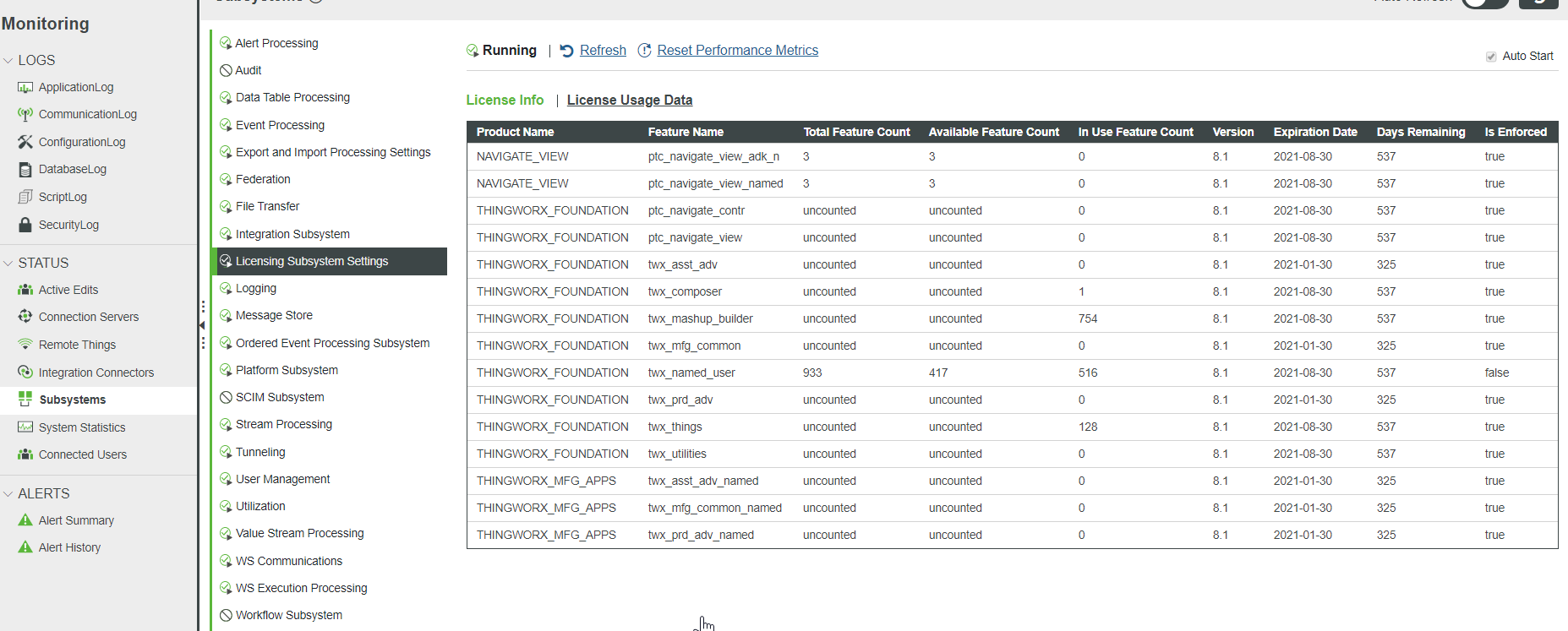The image size is (1568, 631).
Task: Switch to the License Usage Data tab
Action: click(x=630, y=100)
